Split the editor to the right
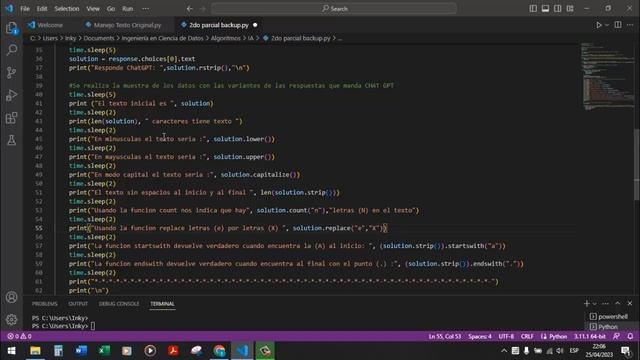Viewport: 640px width, 360px height. 618,25
